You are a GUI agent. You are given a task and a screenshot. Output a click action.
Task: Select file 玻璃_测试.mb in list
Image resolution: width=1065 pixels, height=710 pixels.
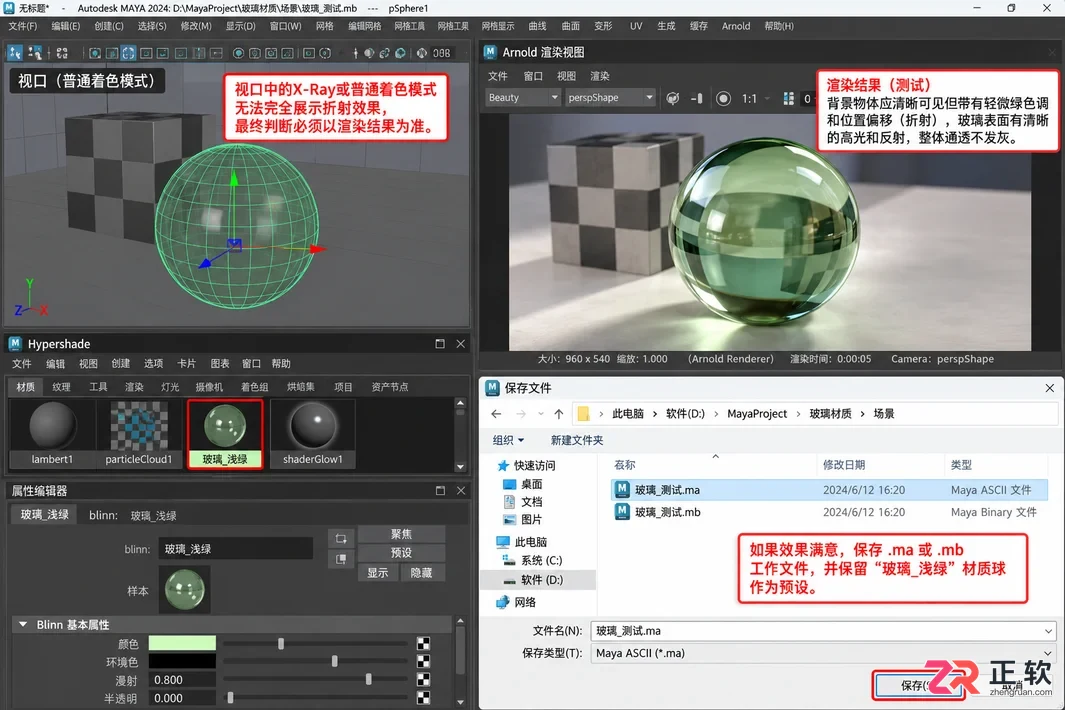coord(829,512)
